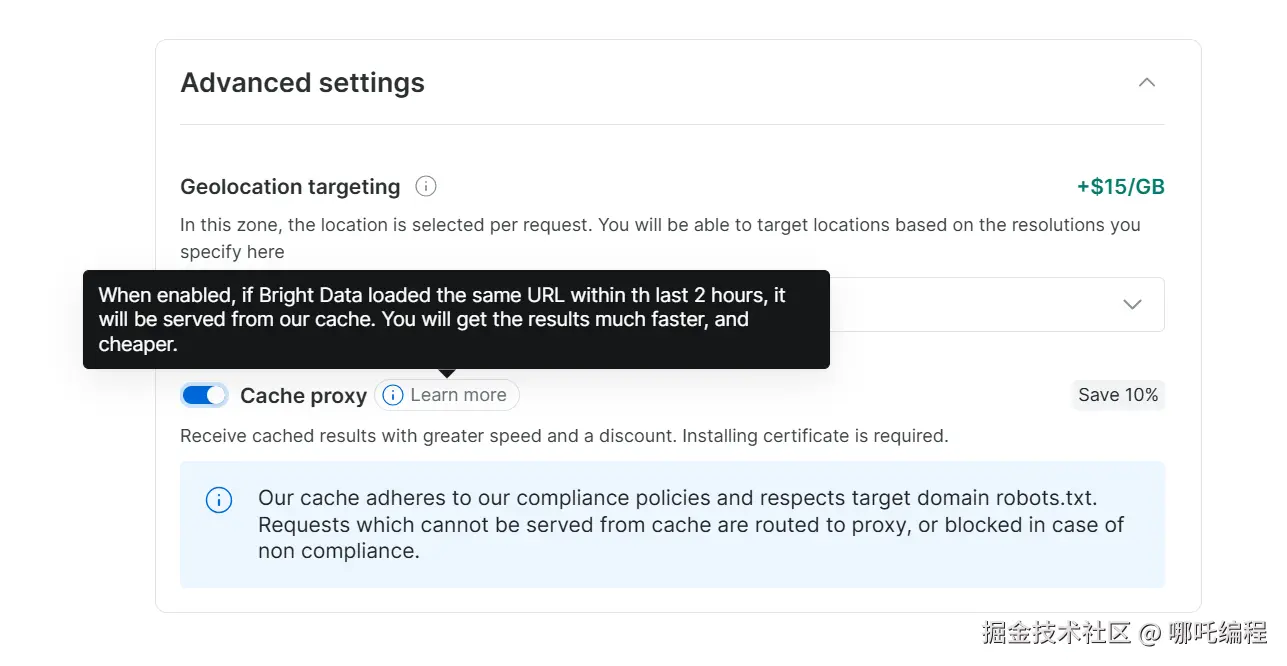This screenshot has width=1287, height=666.
Task: Click the robots.txt compliance notice paragraph
Action: [690, 524]
